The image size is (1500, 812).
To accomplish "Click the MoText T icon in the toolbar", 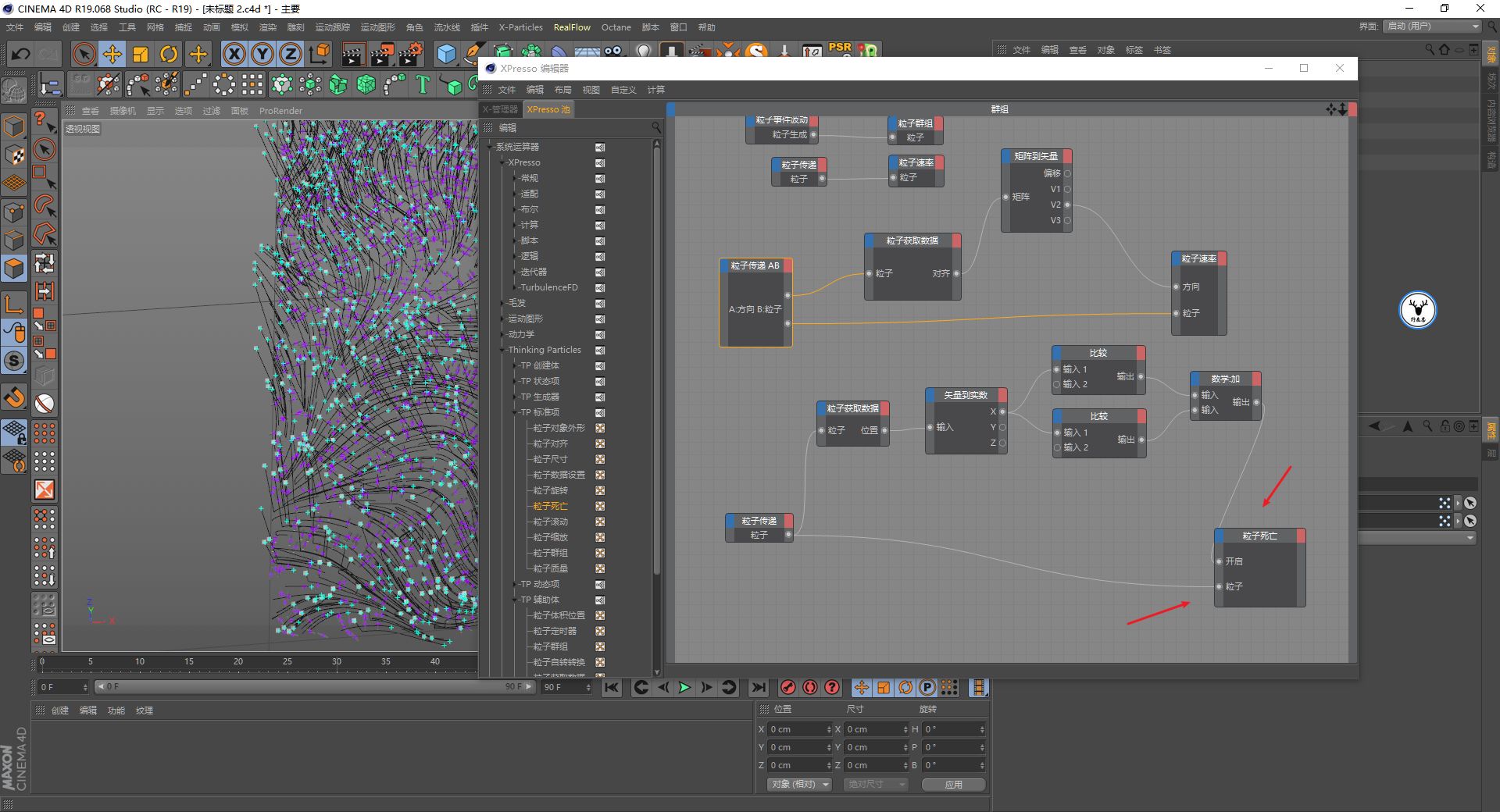I will [x=422, y=83].
